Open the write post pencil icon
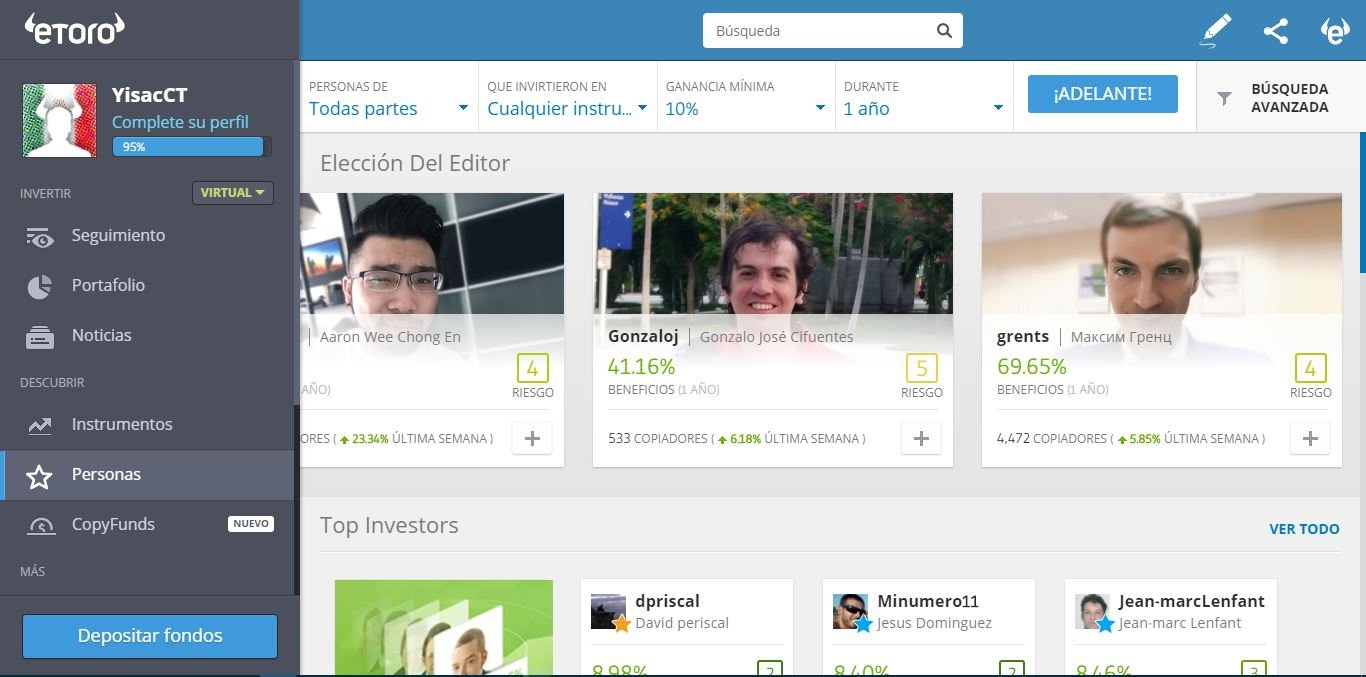Image resolution: width=1366 pixels, height=677 pixels. coord(1216,31)
